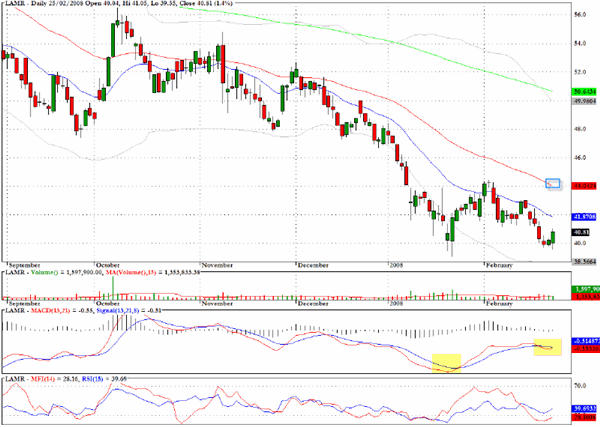Click the black 40.81 closing price tag
600x427 pixels.
580,232
